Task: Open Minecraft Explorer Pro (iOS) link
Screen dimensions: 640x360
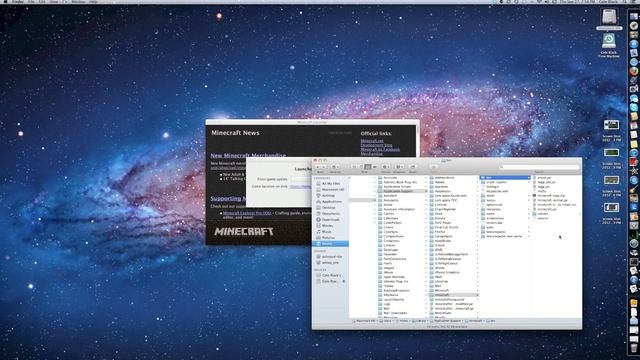Action: [247, 213]
